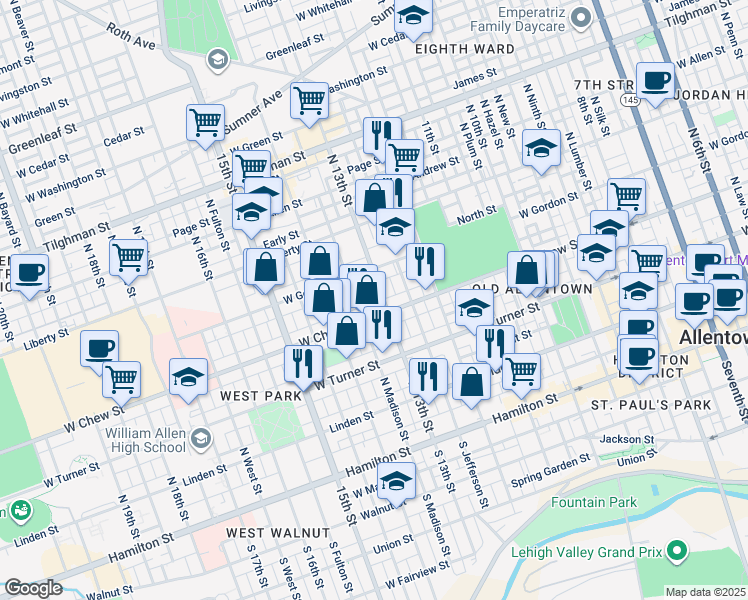Click the Fountain Park label

pyautogui.click(x=594, y=502)
